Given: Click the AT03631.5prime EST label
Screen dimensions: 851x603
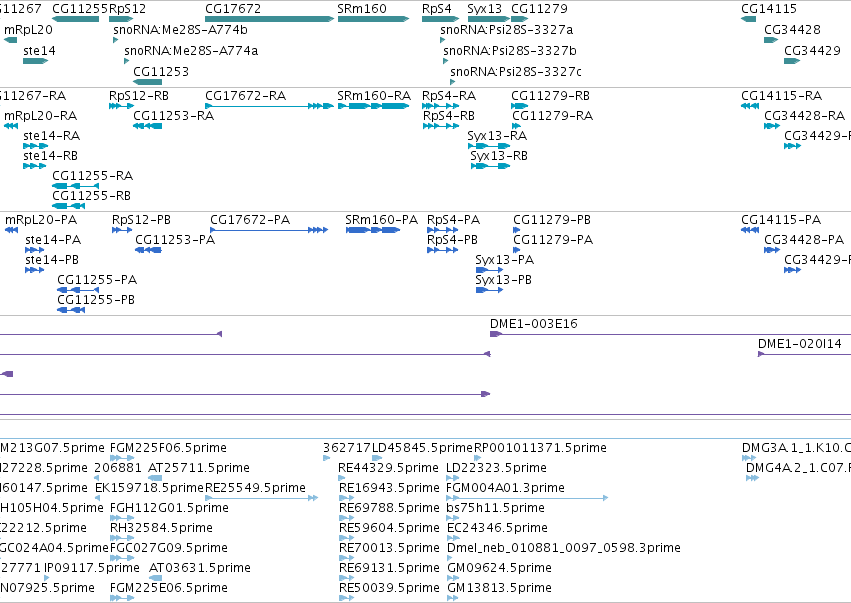Looking at the screenshot, I should tap(200, 568).
